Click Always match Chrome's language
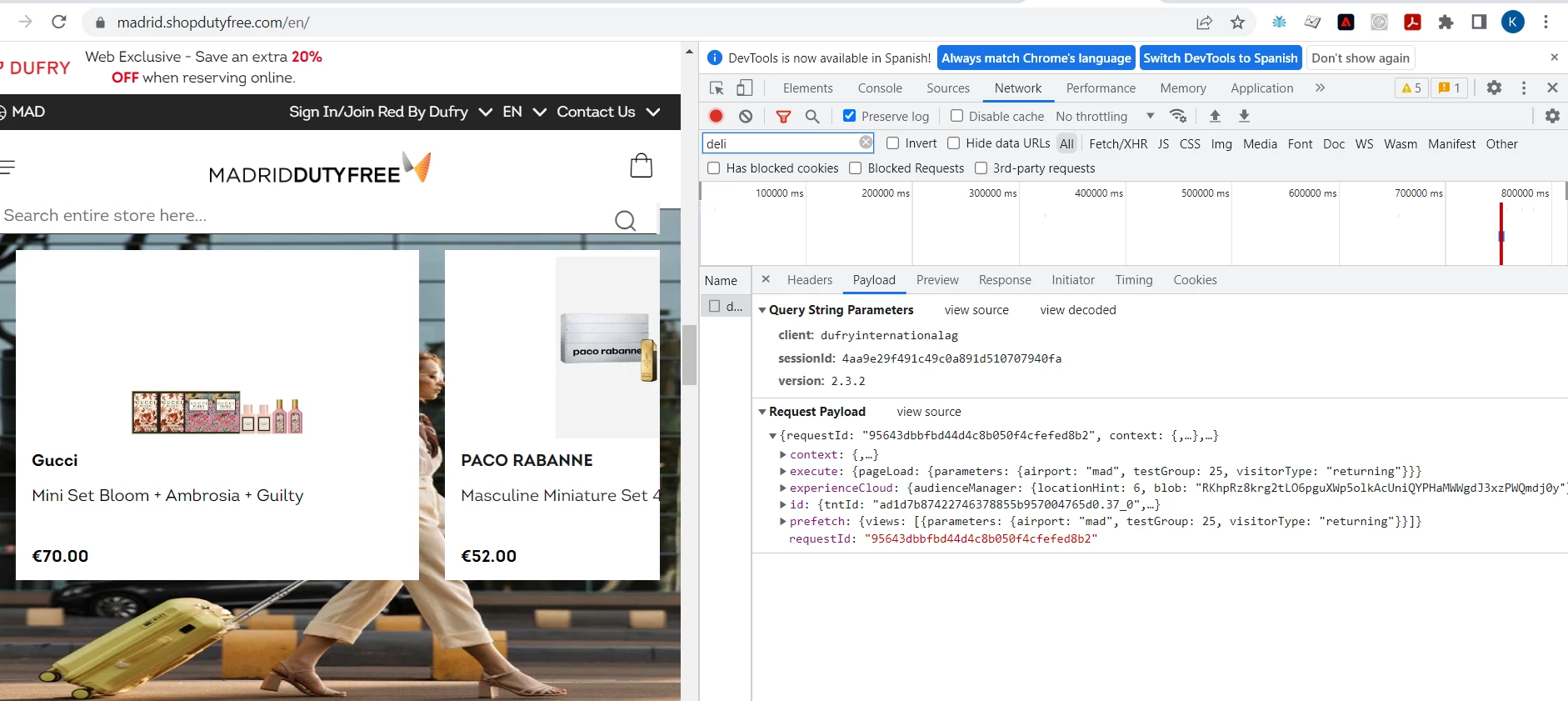Viewport: 1568px width, 701px height. pos(1036,58)
